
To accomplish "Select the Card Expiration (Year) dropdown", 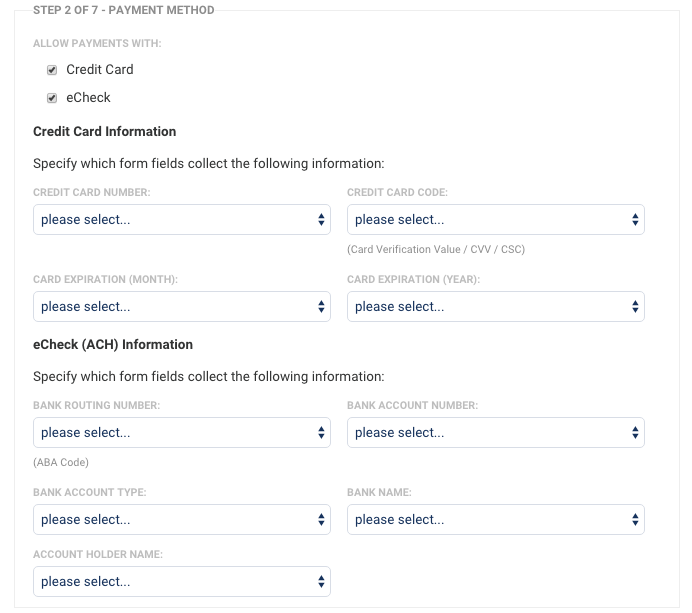I will (495, 307).
